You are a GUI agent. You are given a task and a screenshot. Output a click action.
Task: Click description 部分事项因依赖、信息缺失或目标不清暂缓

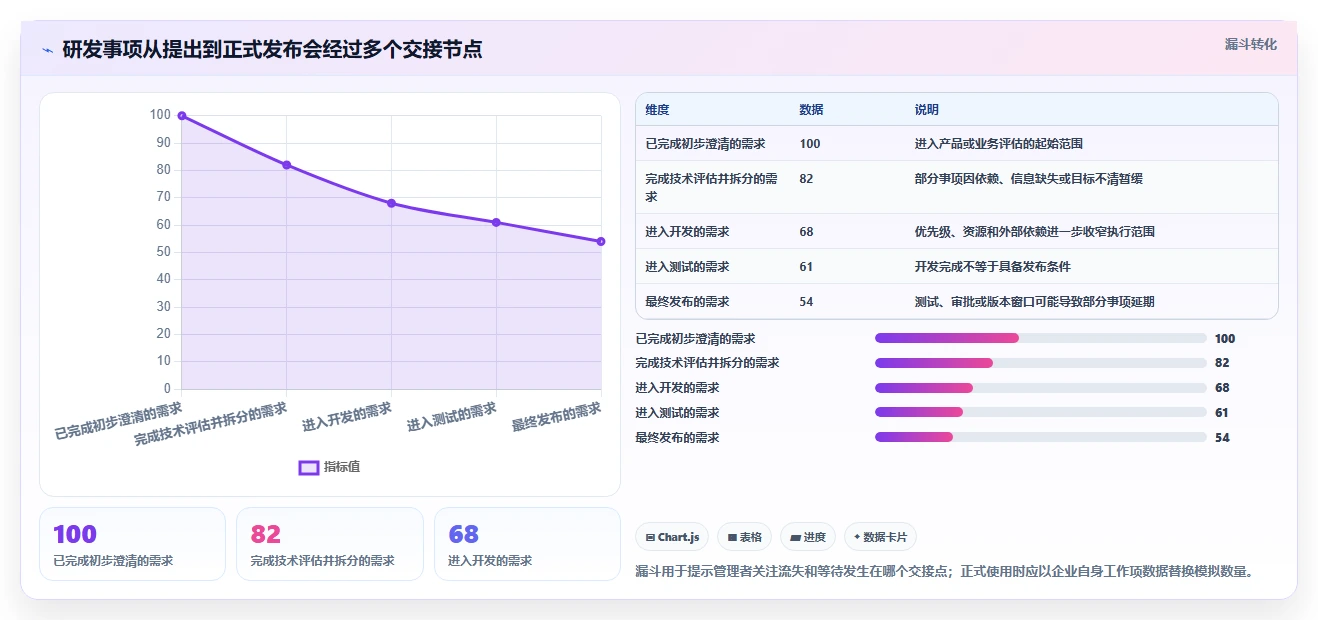tap(1028, 179)
